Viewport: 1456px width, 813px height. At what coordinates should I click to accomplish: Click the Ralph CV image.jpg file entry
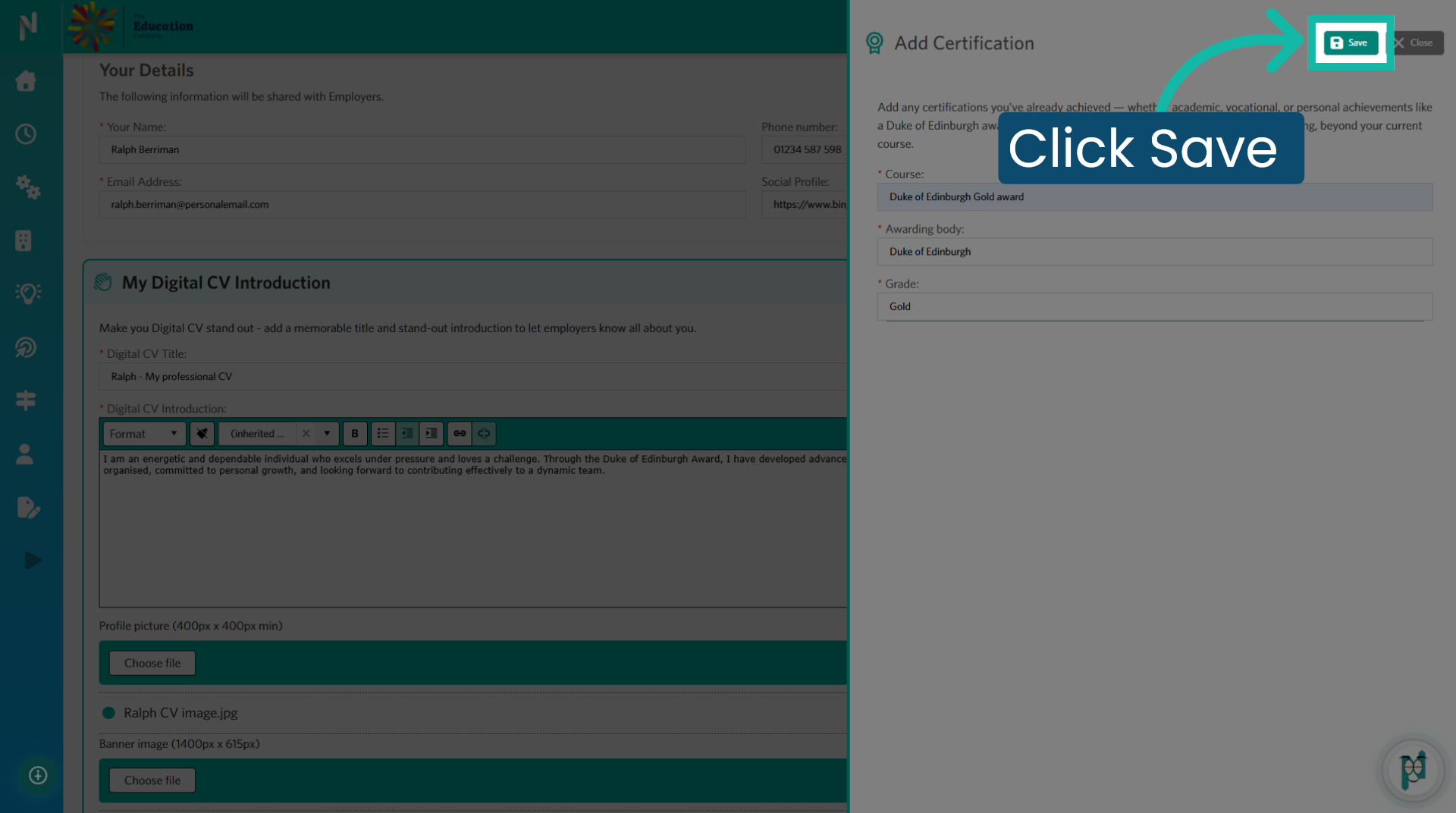pos(180,713)
